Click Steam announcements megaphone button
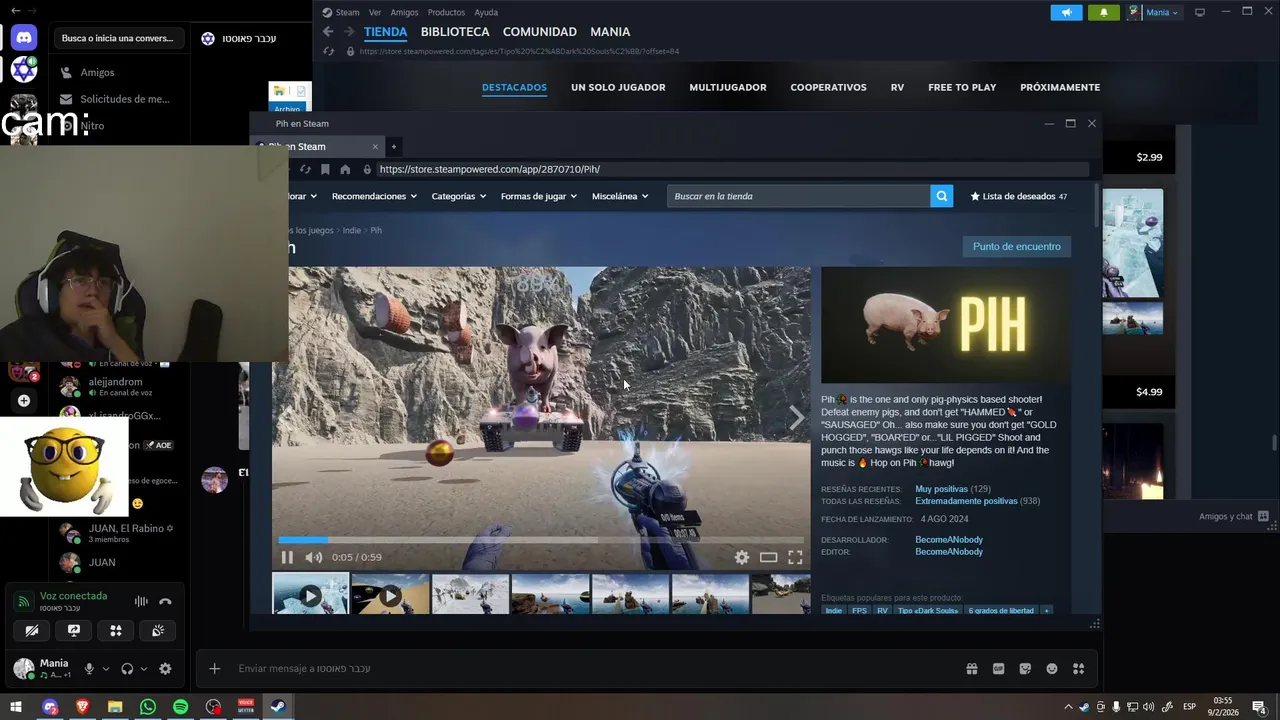The image size is (1280, 720). 1066,12
